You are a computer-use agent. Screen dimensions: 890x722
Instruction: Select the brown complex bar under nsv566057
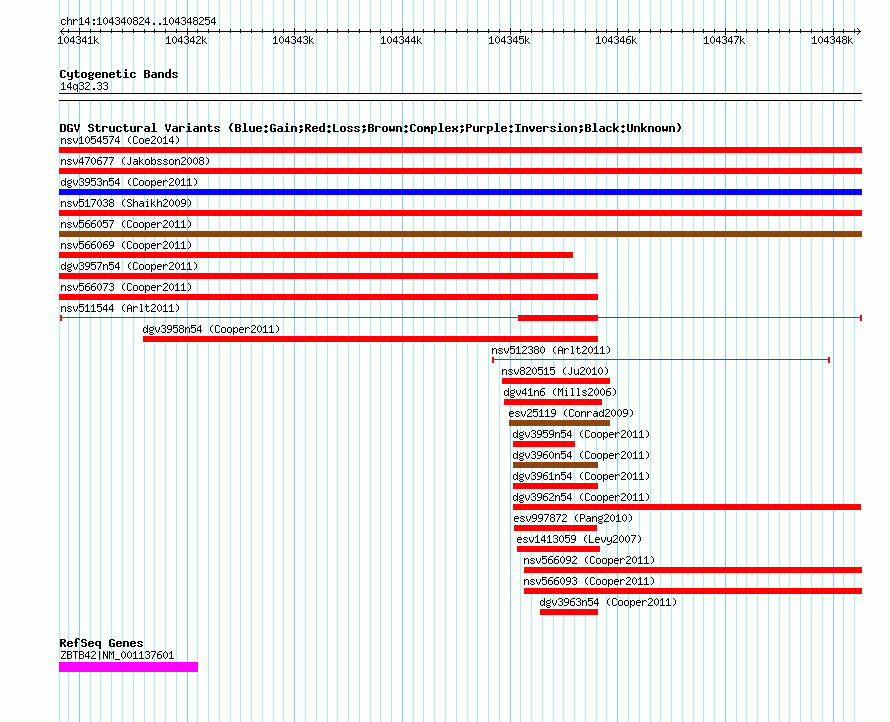tap(460, 234)
